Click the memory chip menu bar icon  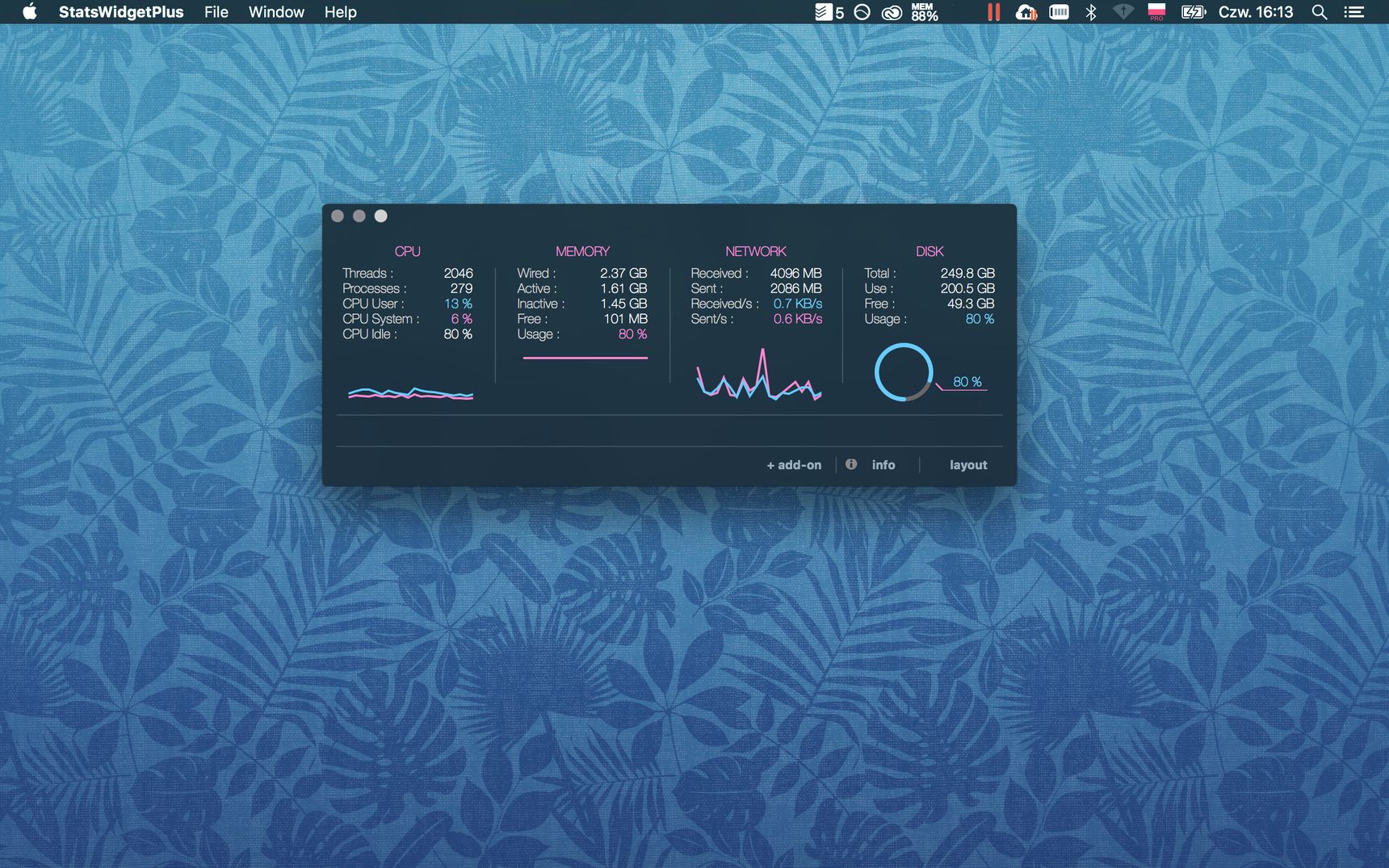pos(1059,12)
